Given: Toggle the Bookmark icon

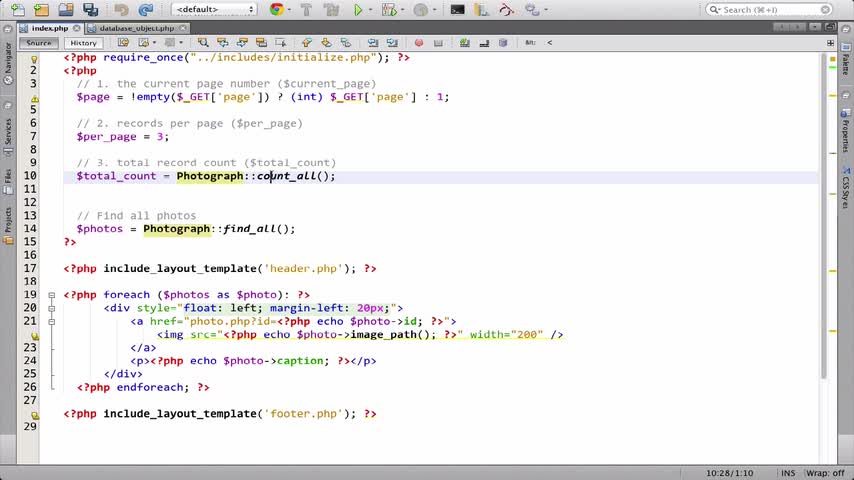Looking at the screenshot, I should pyautogui.click(x=346, y=42).
